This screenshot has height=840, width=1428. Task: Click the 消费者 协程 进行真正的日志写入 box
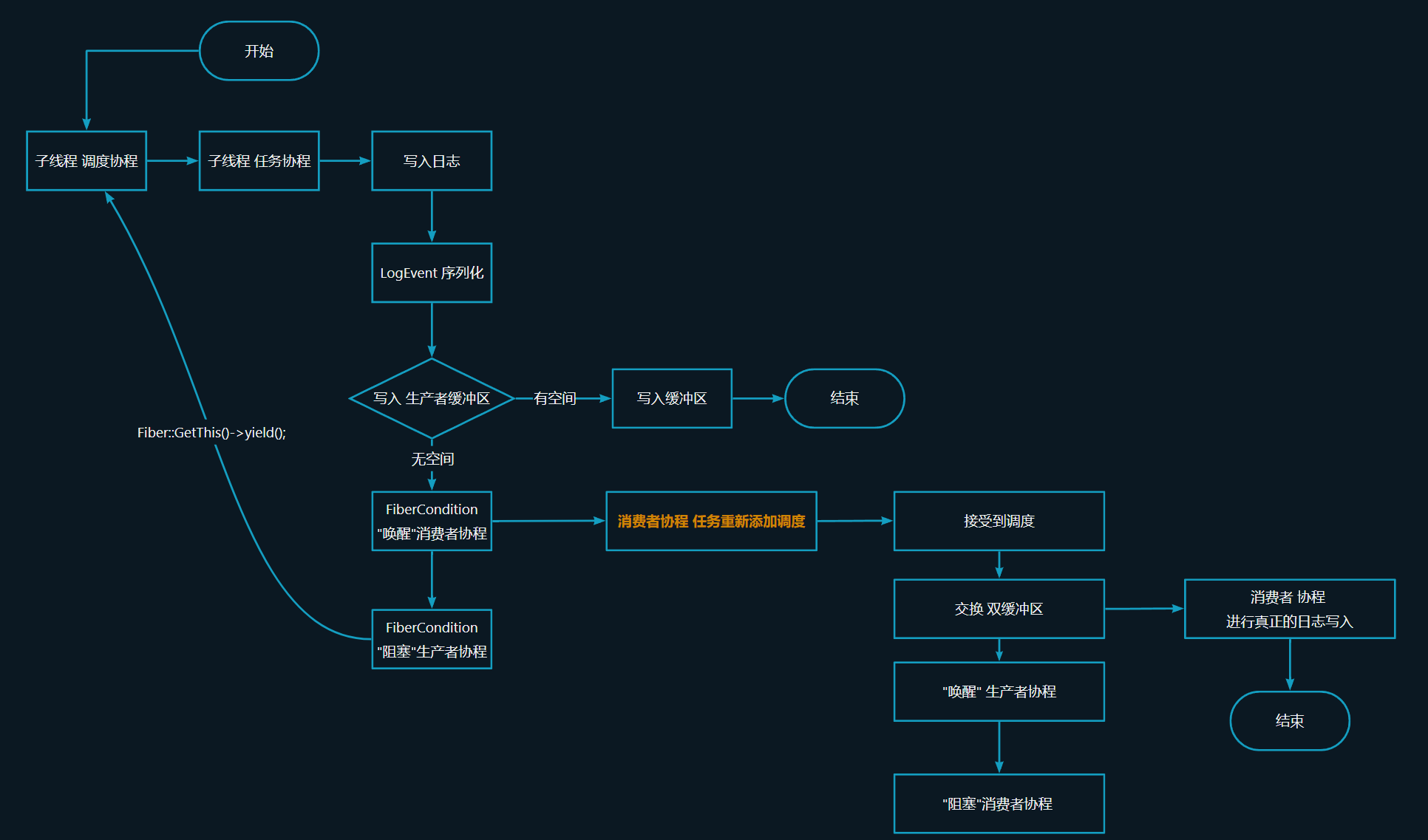1289,609
